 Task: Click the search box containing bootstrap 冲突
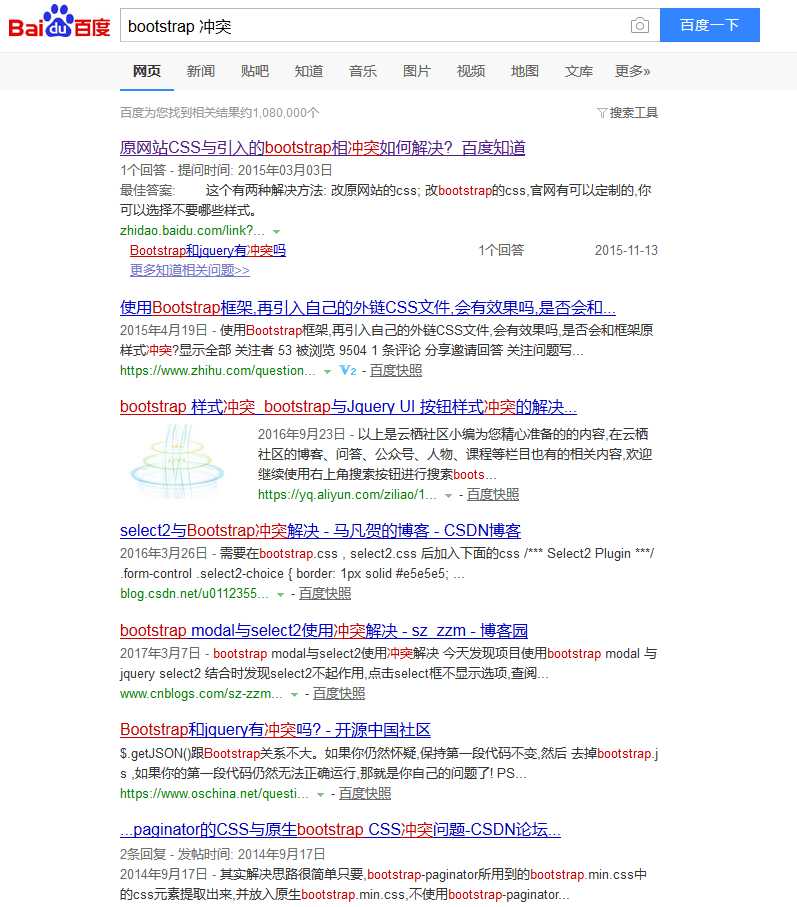(373, 25)
